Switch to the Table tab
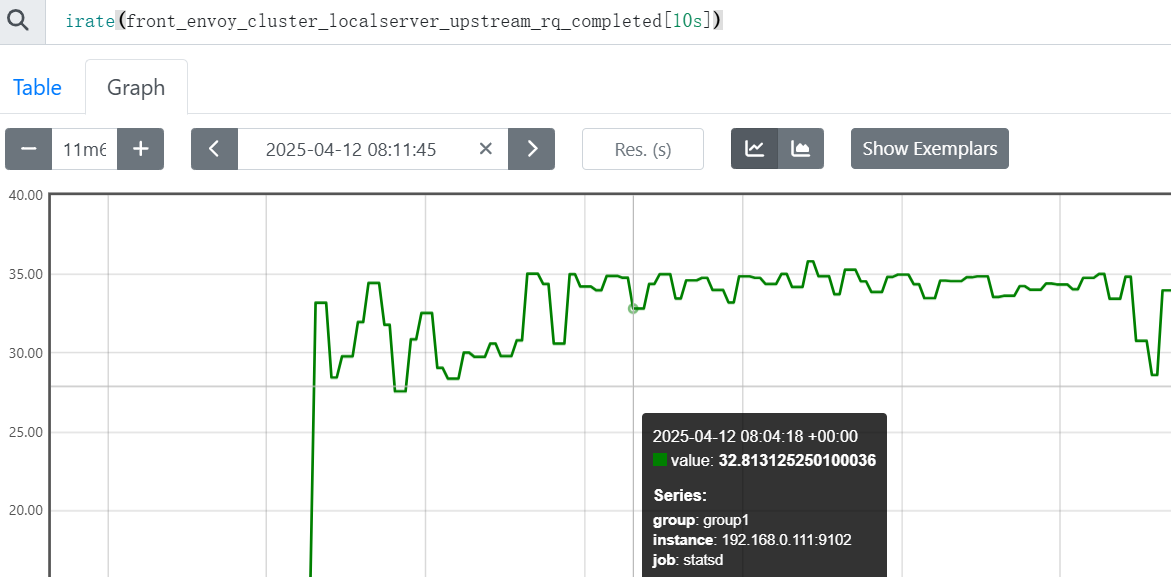 coord(38,88)
